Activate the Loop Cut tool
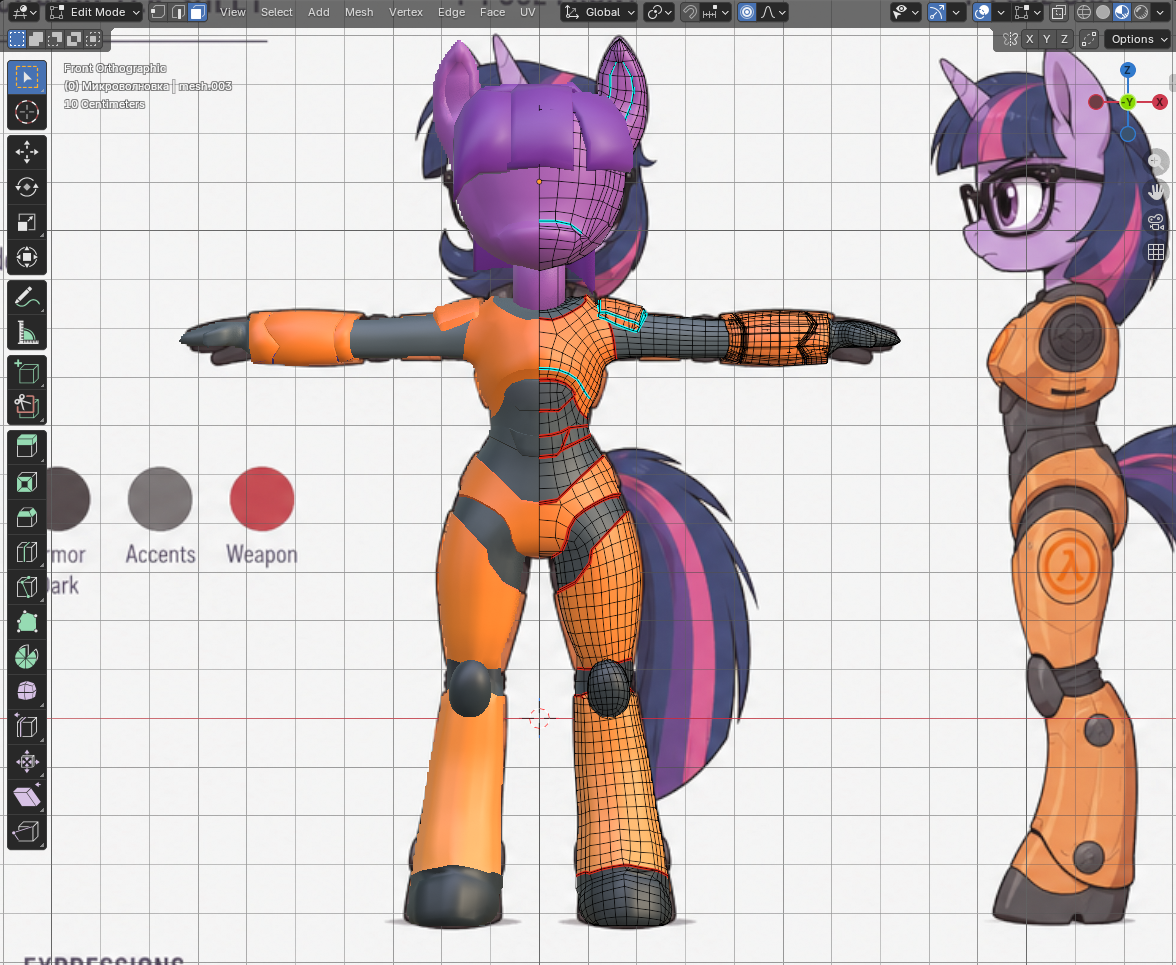 27,553
